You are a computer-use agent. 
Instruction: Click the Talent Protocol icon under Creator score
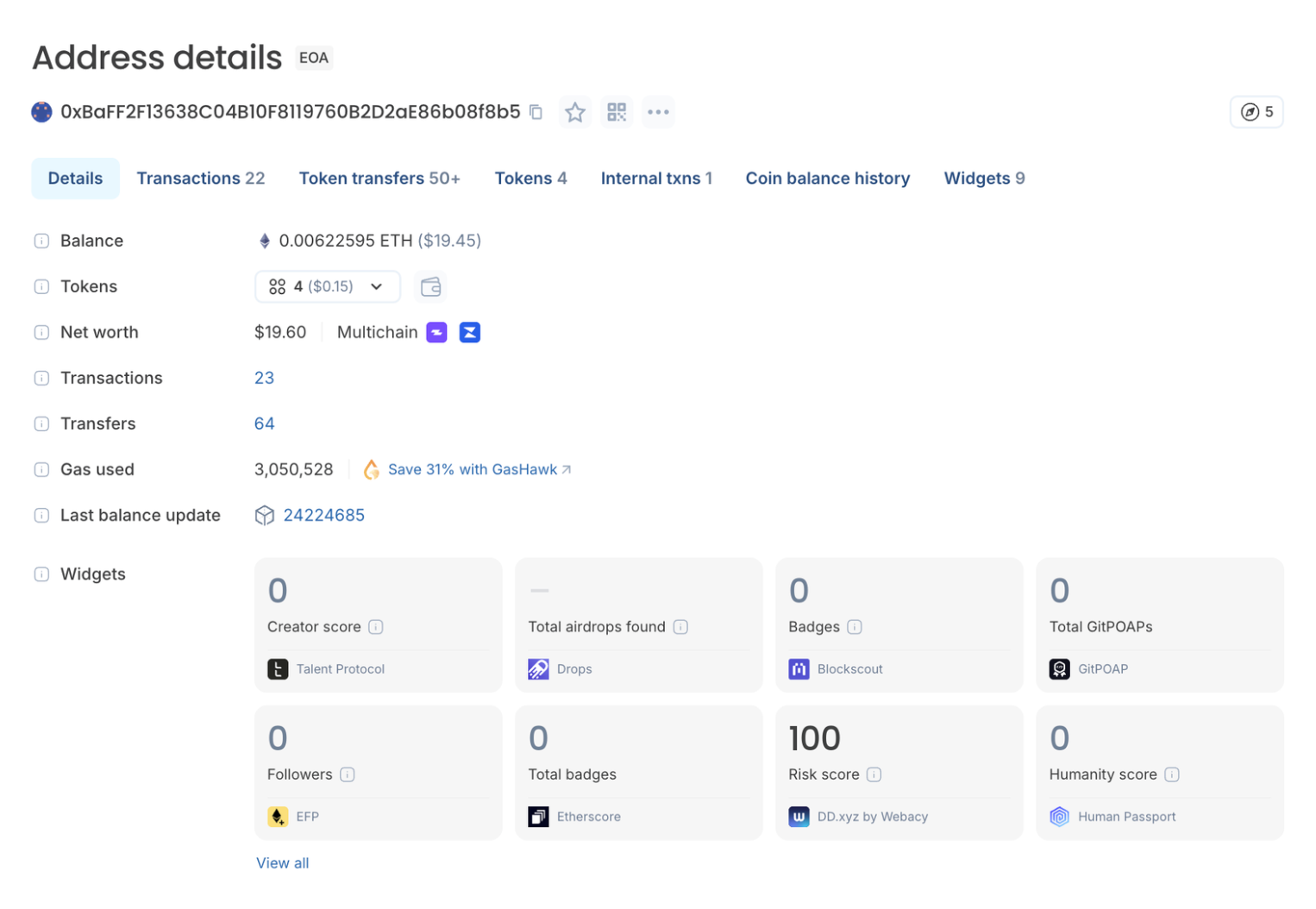tap(278, 668)
